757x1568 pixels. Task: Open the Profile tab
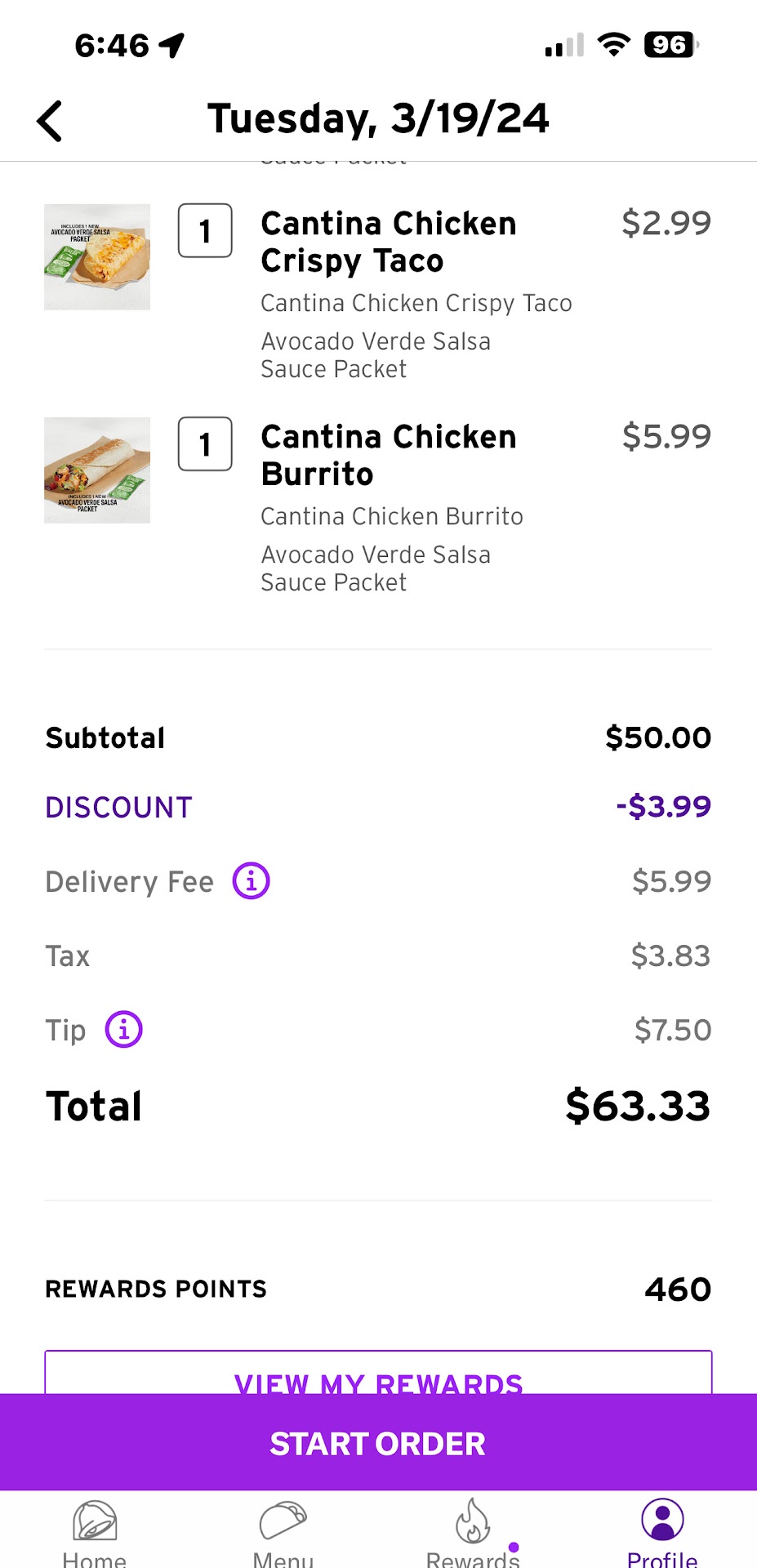pos(662,1532)
